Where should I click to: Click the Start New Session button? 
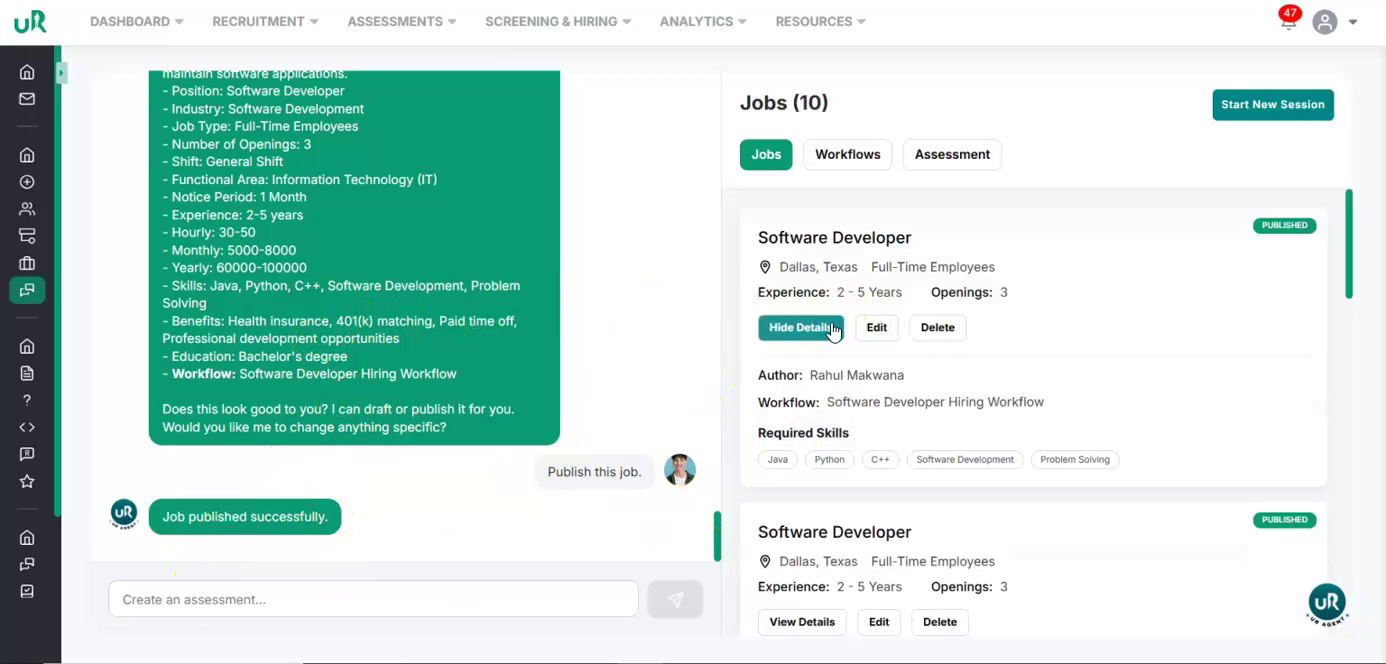pos(1272,104)
